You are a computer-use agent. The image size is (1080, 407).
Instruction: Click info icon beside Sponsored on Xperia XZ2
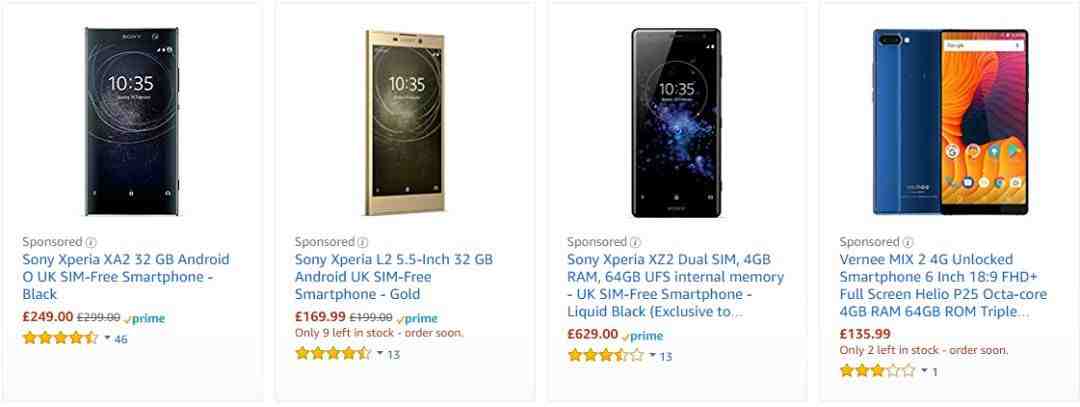point(635,242)
